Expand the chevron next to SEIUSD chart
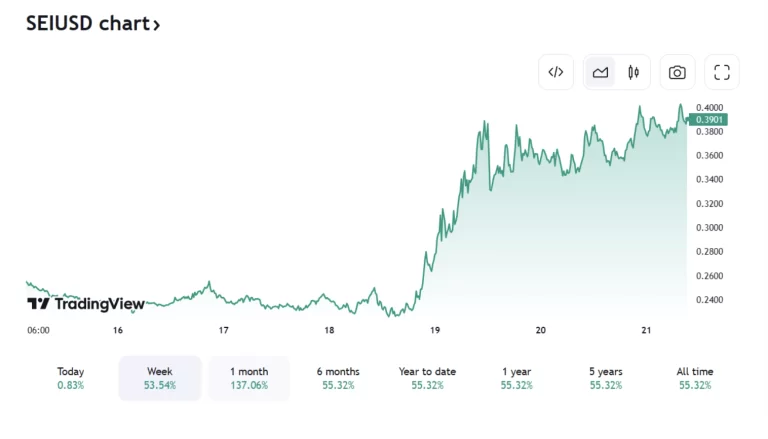The width and height of the screenshot is (768, 439). pyautogui.click(x=156, y=25)
